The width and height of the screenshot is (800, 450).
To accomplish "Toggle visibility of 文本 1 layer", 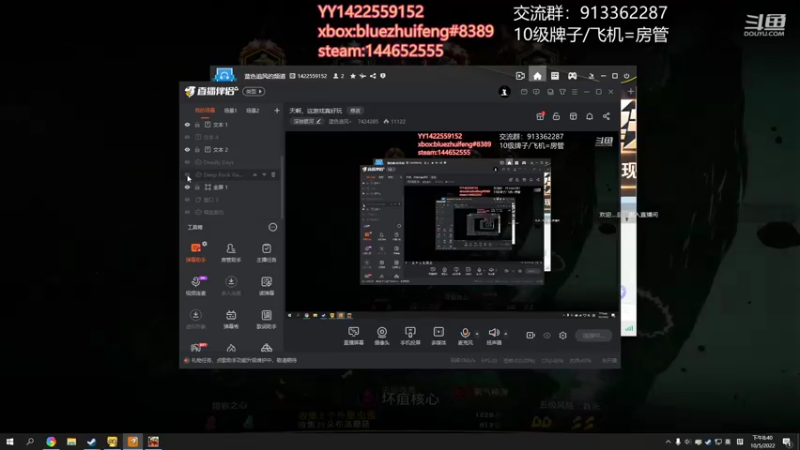I will 187,124.
